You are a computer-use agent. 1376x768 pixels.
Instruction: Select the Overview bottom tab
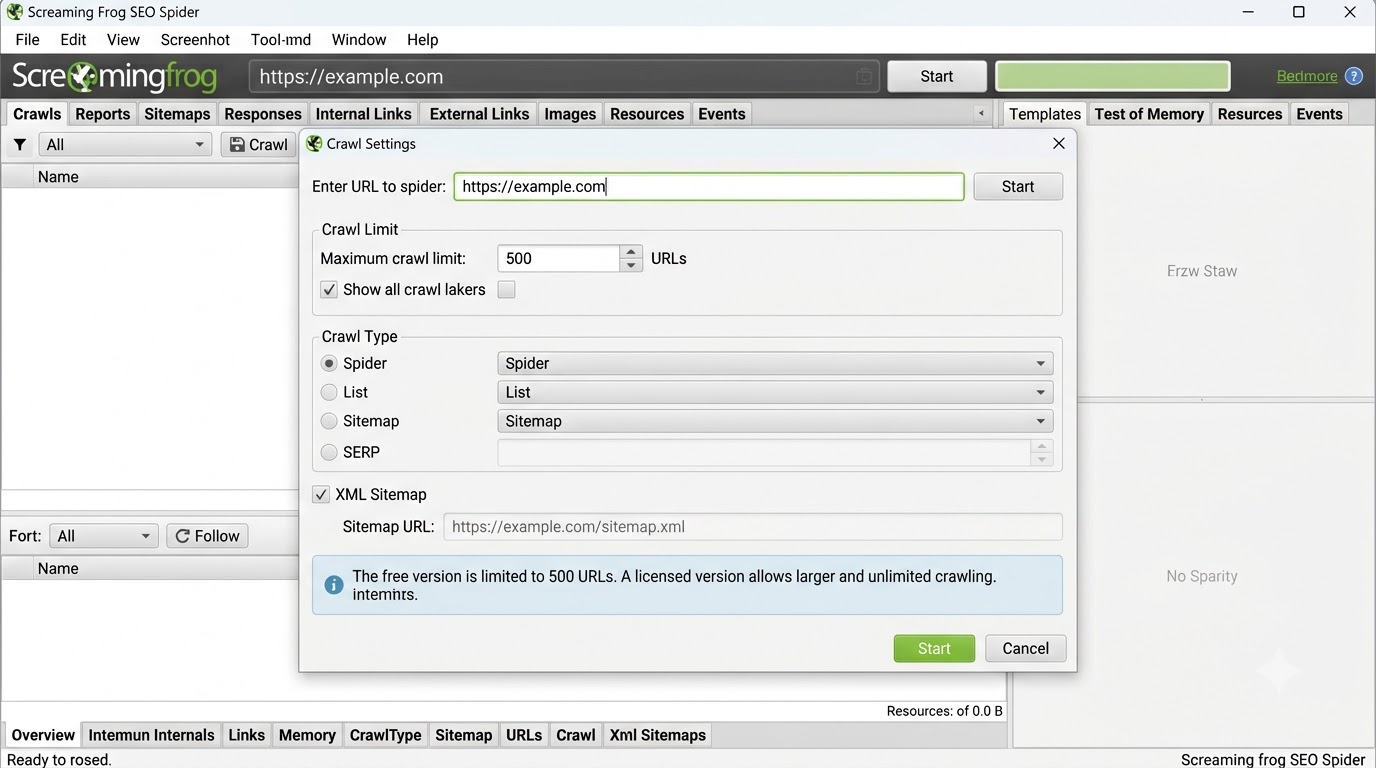pyautogui.click(x=43, y=735)
